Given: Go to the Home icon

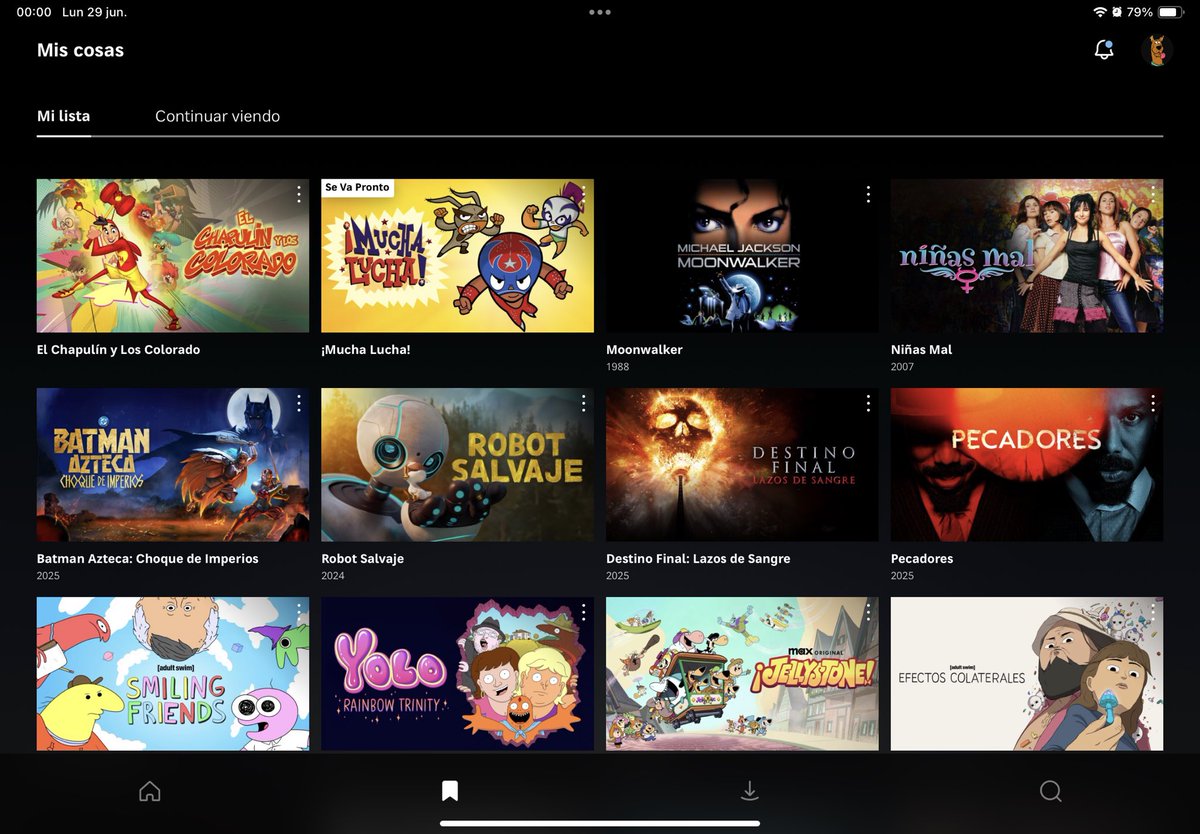Looking at the screenshot, I should pyautogui.click(x=150, y=791).
